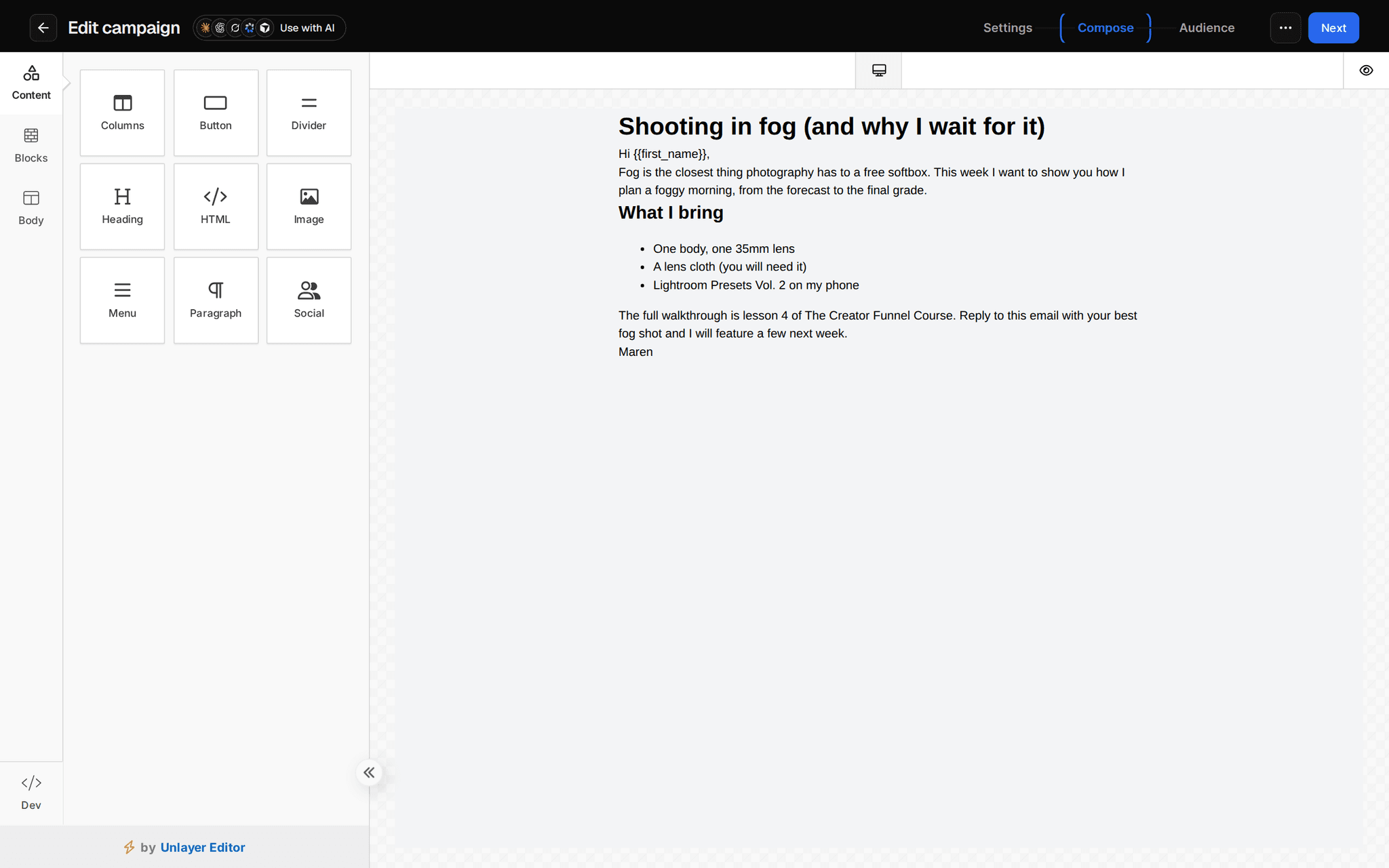Click the 'Shooting in fog' email heading
Image resolution: width=1389 pixels, height=868 pixels.
click(832, 126)
